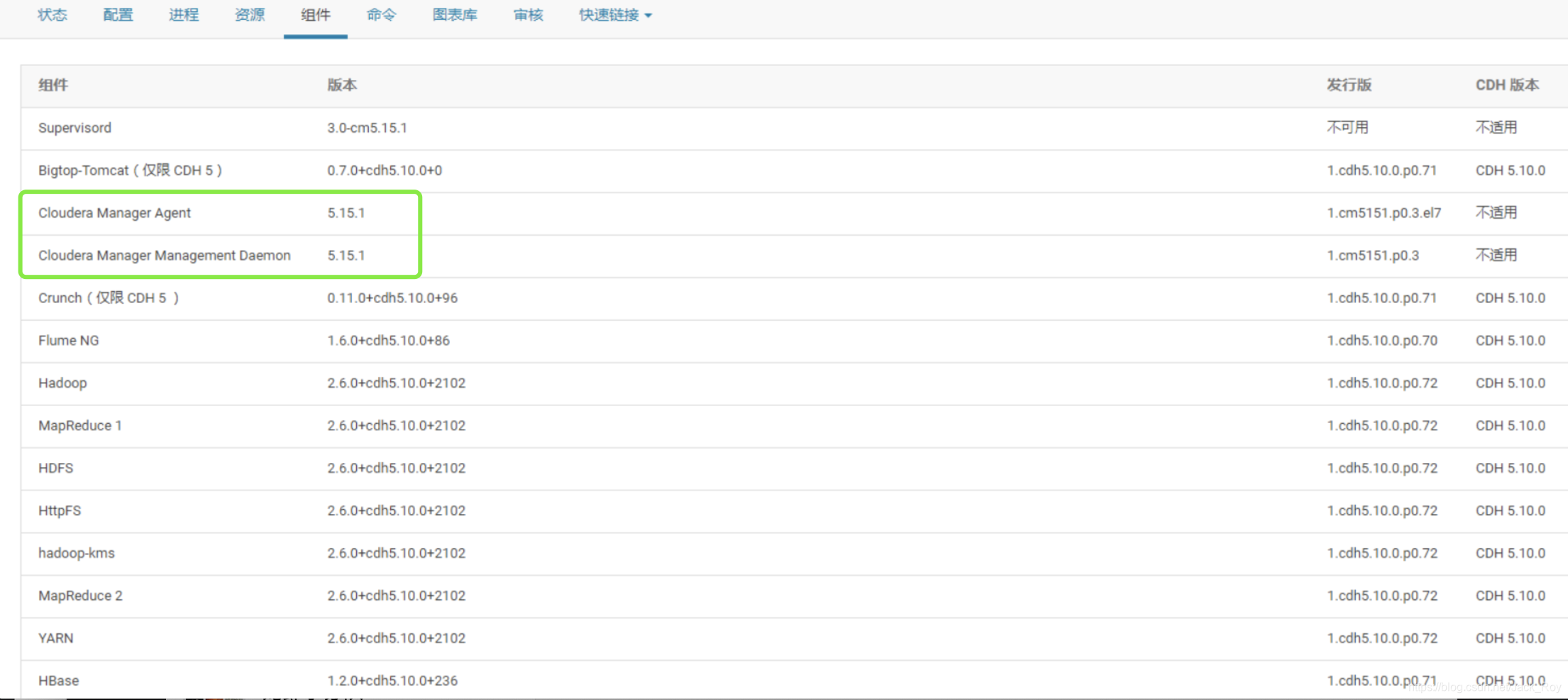The width and height of the screenshot is (1568, 700).
Task: Select the hadoop-kms component name
Action: [x=77, y=553]
